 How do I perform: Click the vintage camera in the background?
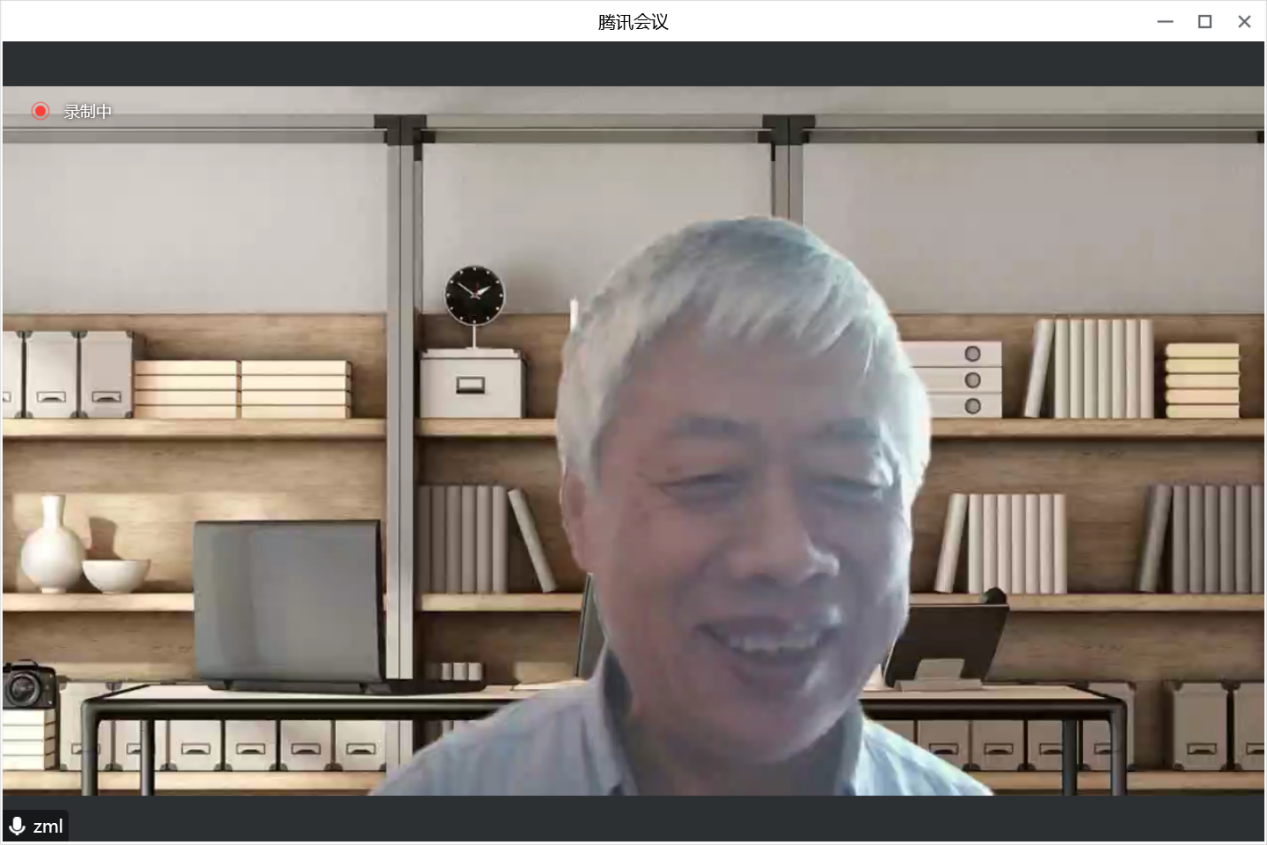[29, 685]
